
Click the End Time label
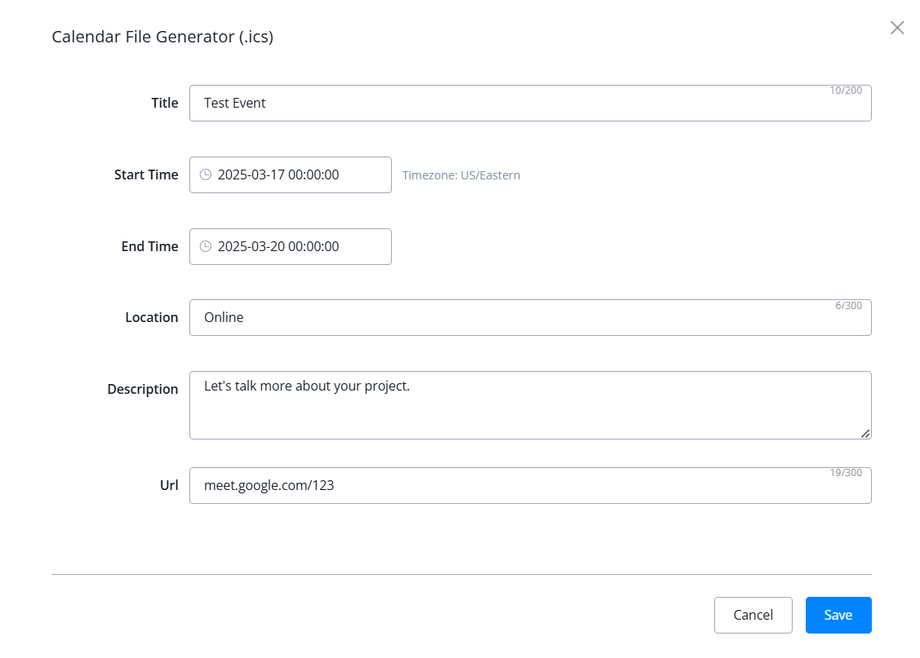[149, 247]
